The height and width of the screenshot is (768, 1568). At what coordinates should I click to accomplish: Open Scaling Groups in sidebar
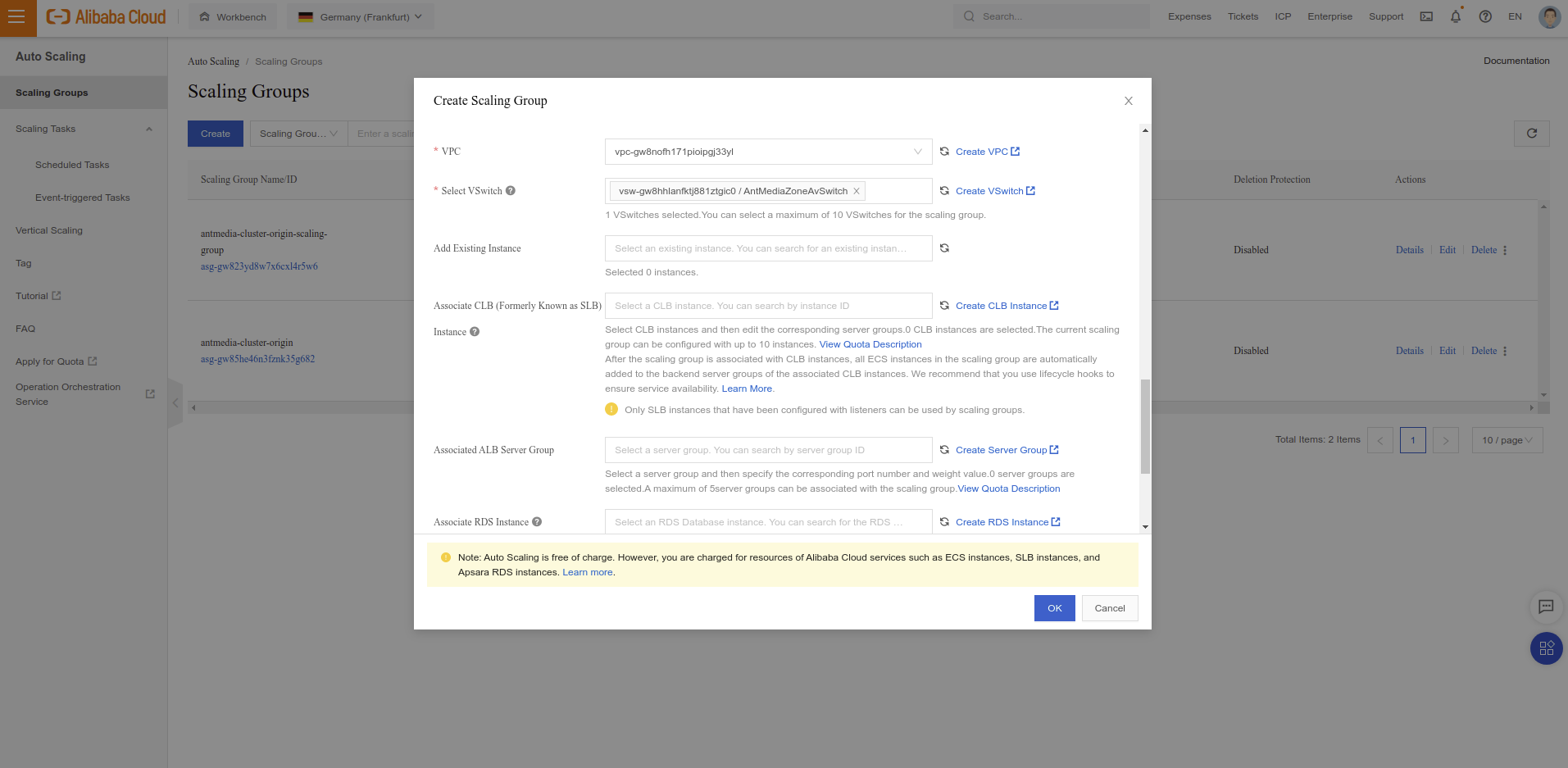click(84, 93)
